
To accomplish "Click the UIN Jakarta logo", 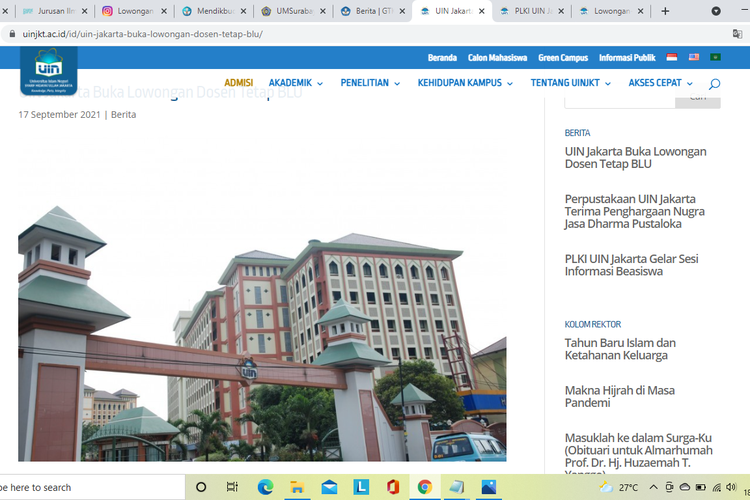I will (48, 70).
